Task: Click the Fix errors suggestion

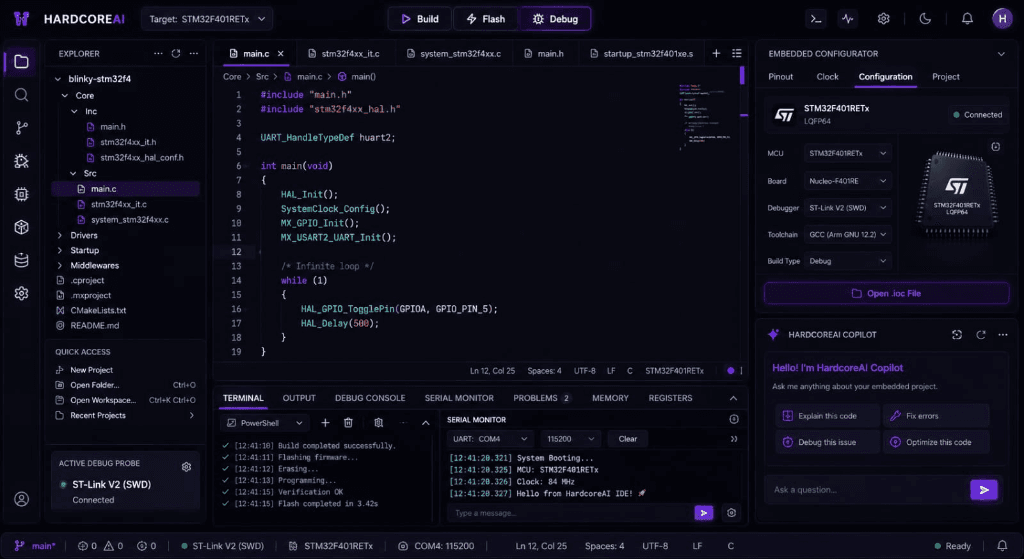Action: coord(936,416)
